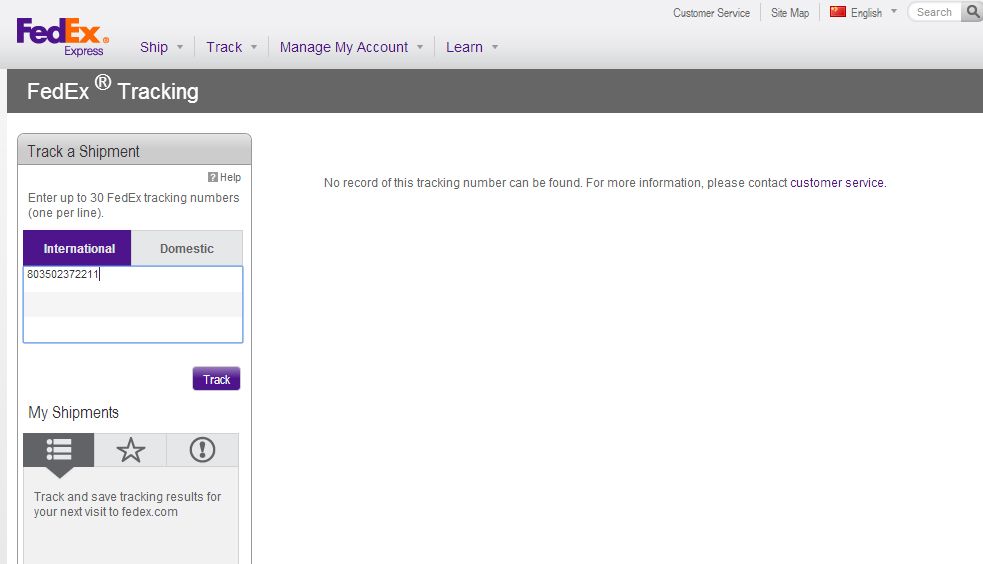The height and width of the screenshot is (564, 983).
Task: Open the Learn menu
Action: tap(464, 47)
